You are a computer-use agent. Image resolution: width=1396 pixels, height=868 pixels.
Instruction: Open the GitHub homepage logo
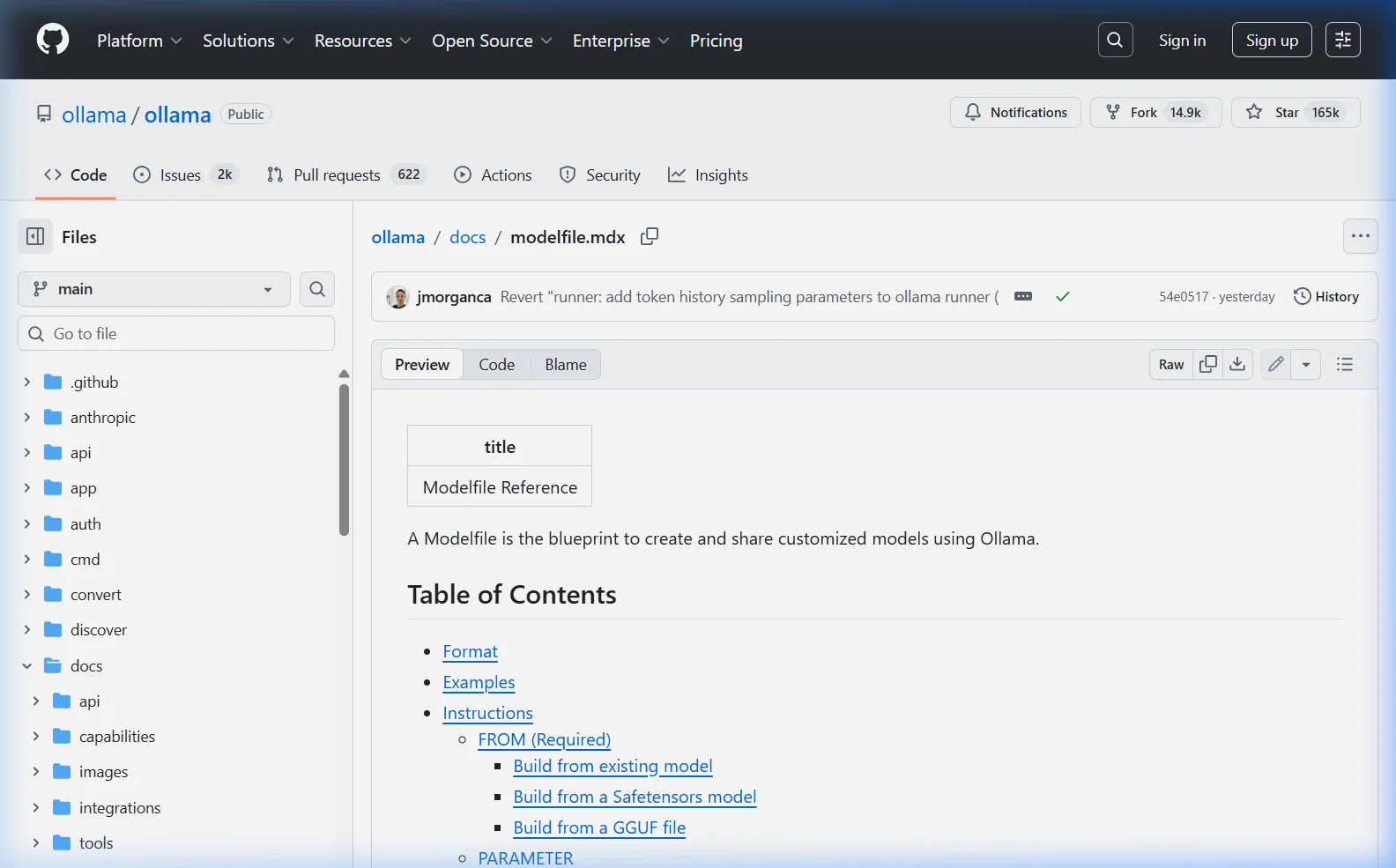pos(53,40)
